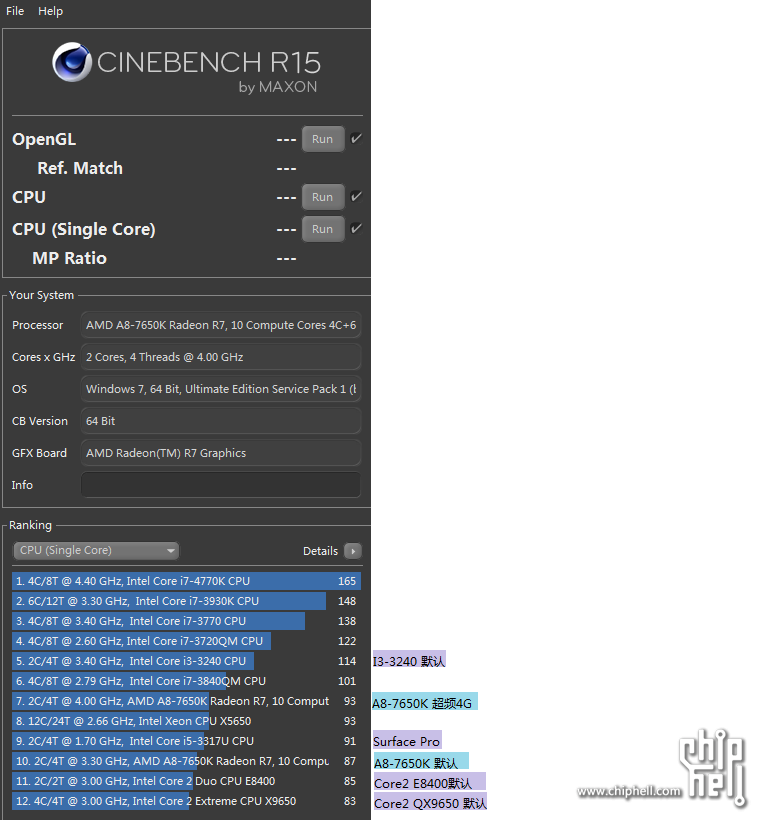The image size is (758, 820).
Task: Open the File menu
Action: point(15,11)
